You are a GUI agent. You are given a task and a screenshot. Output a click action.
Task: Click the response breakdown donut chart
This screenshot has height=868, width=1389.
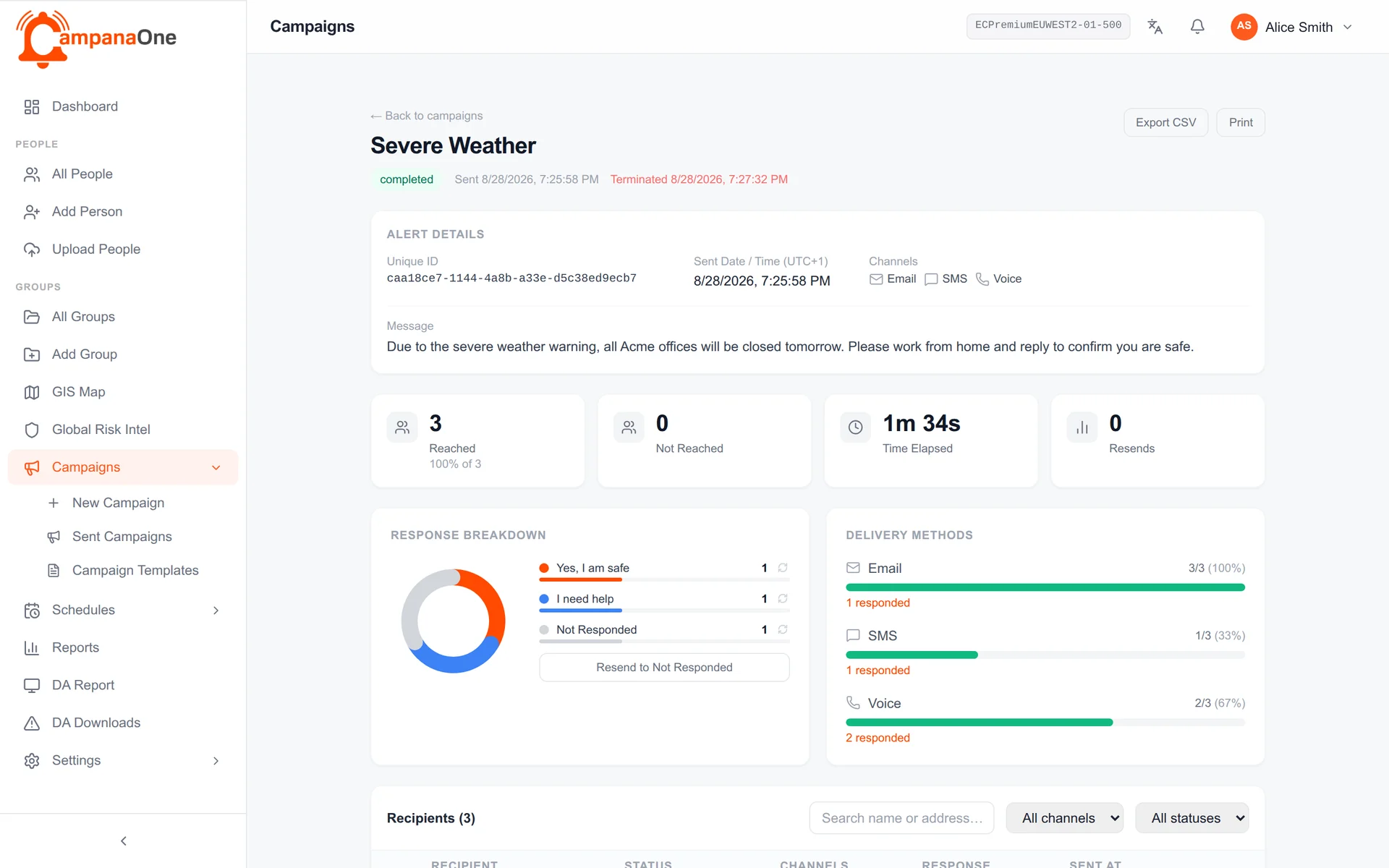tap(453, 621)
